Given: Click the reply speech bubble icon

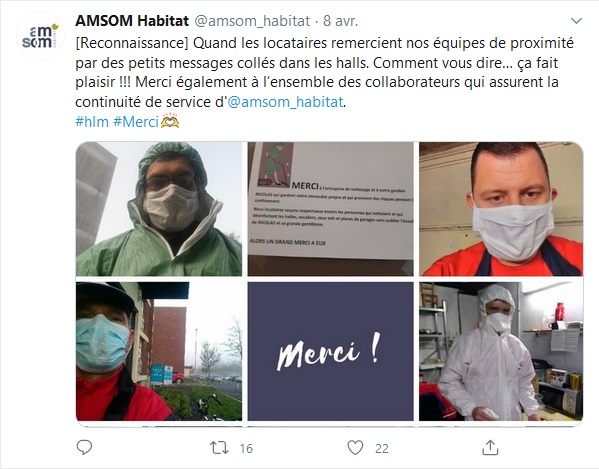Looking at the screenshot, I should (x=84, y=447).
